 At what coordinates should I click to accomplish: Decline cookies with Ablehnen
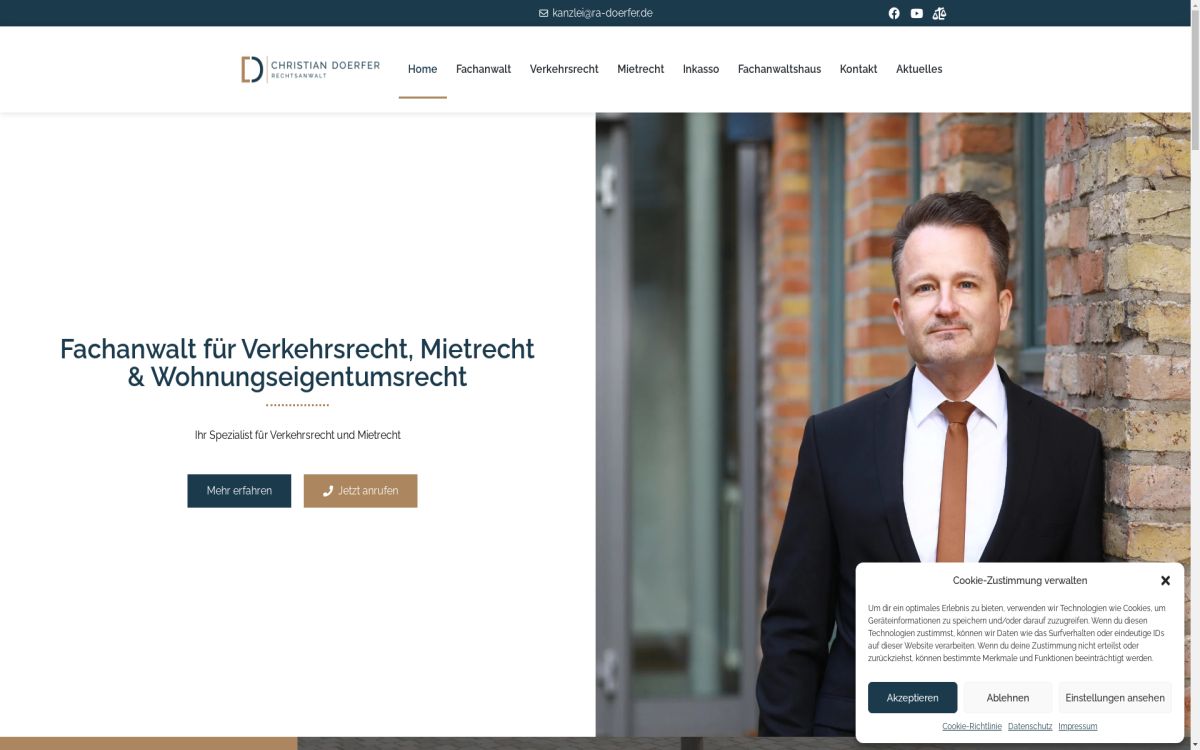[x=1008, y=698]
